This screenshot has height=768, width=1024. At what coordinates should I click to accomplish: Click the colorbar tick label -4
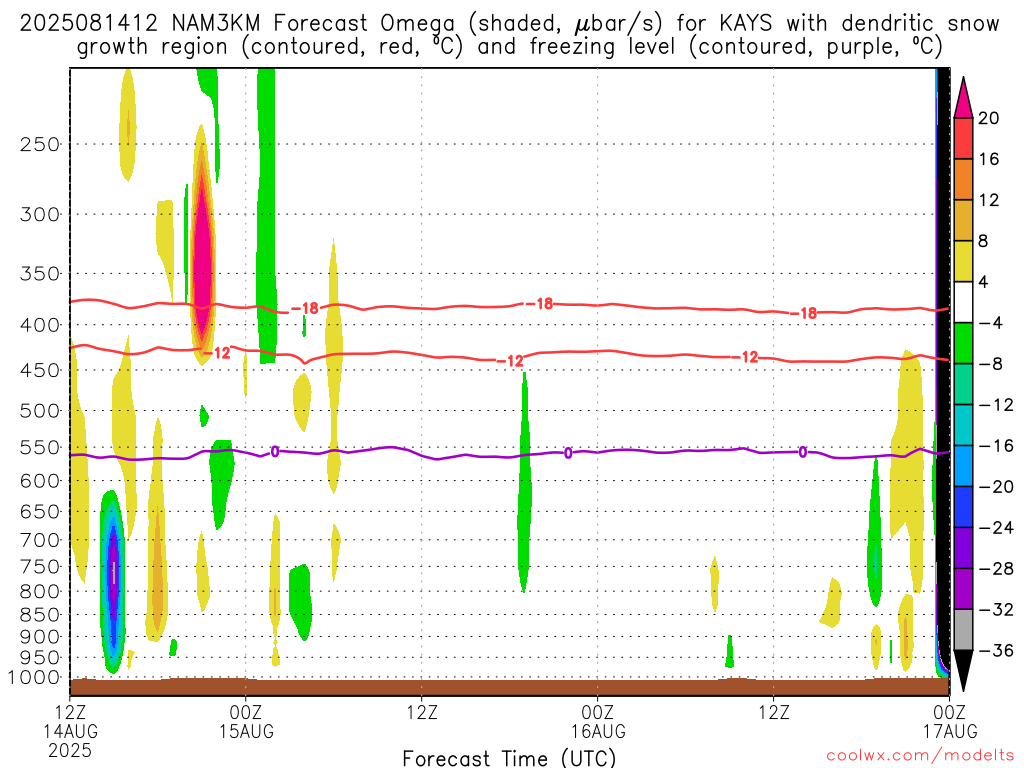point(990,323)
